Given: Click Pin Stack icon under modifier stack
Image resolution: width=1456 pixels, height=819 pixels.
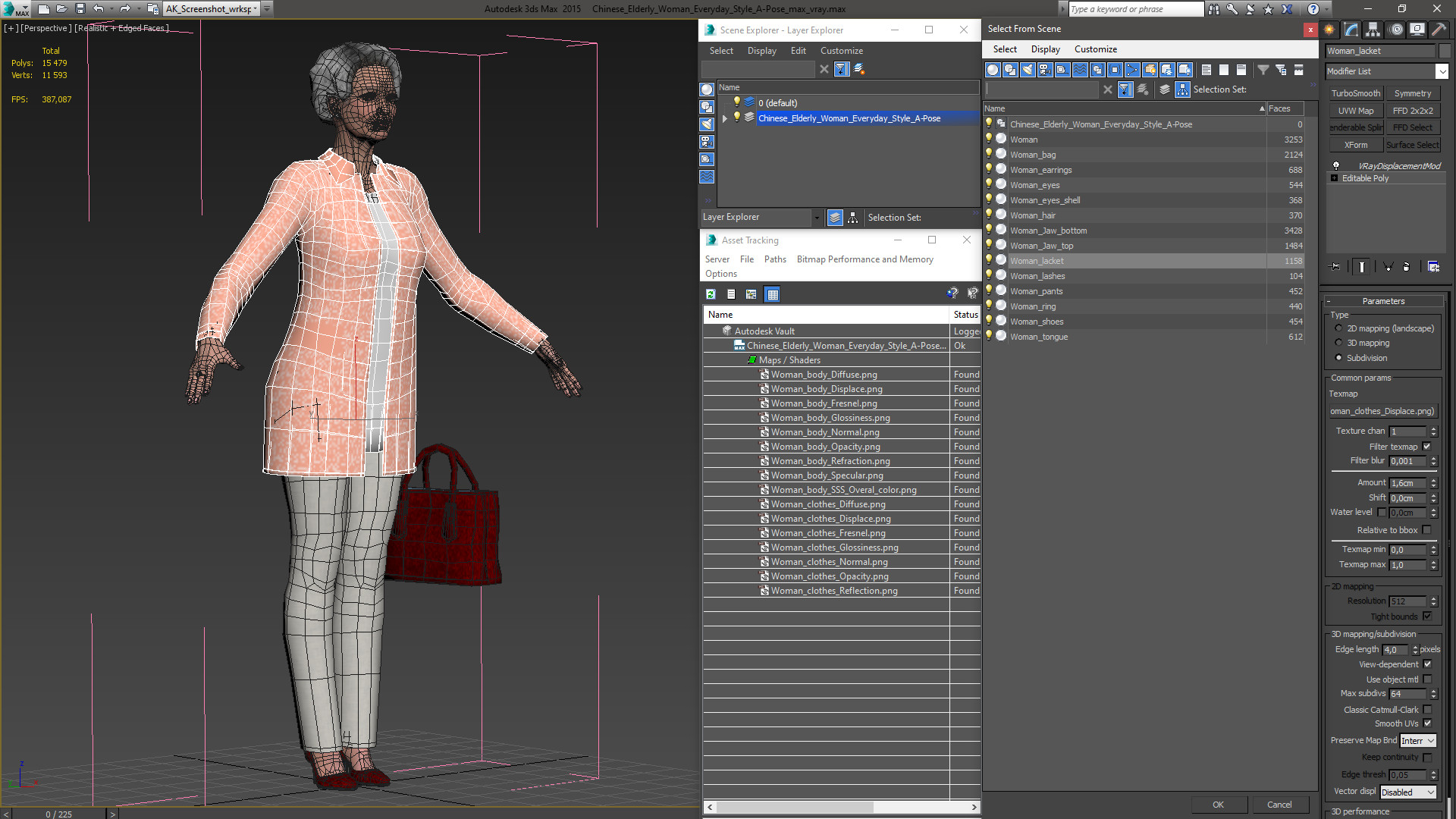Looking at the screenshot, I should point(1335,267).
